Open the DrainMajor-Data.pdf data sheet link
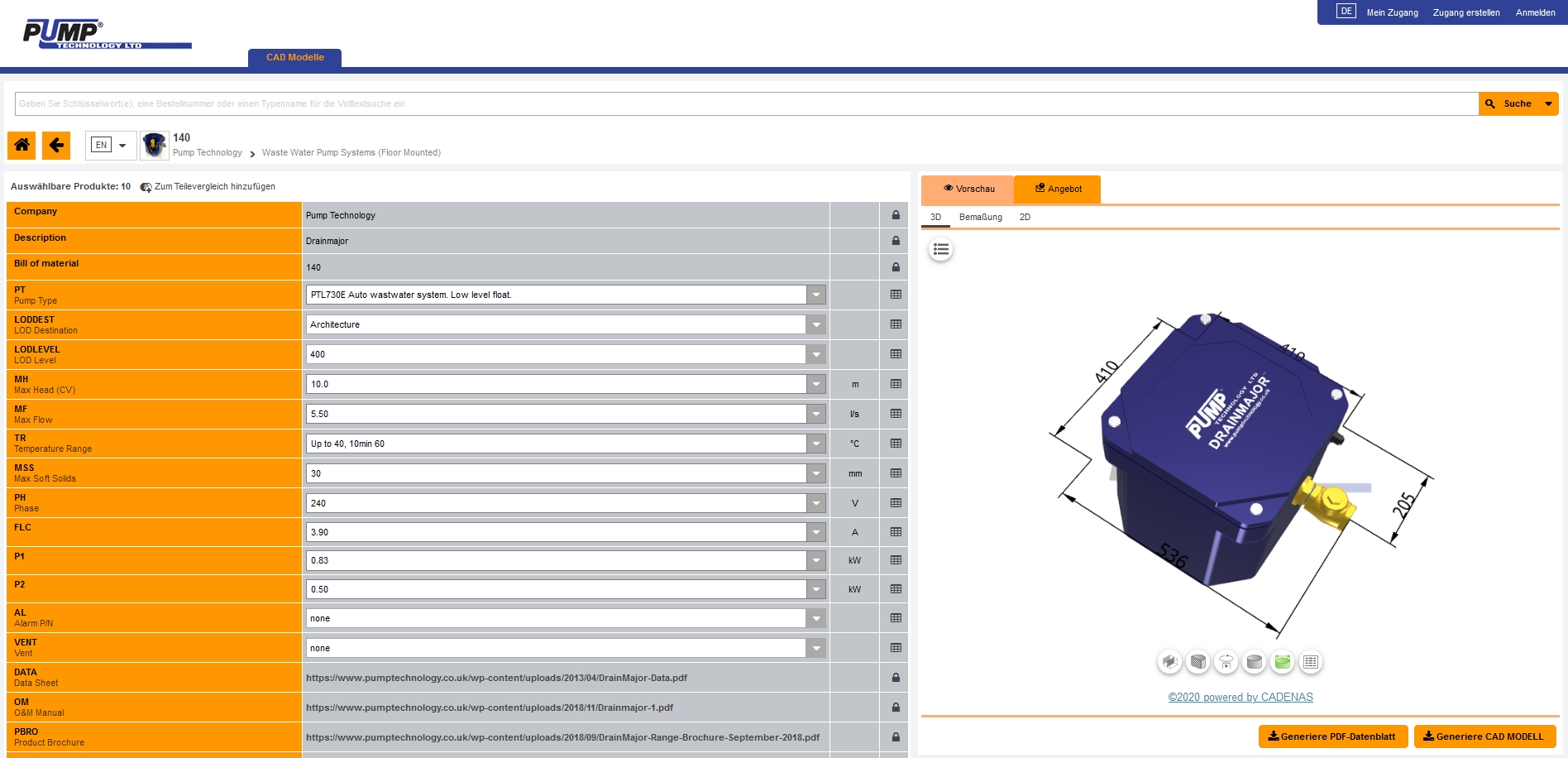Viewport: 1568px width, 758px height. coord(496,678)
